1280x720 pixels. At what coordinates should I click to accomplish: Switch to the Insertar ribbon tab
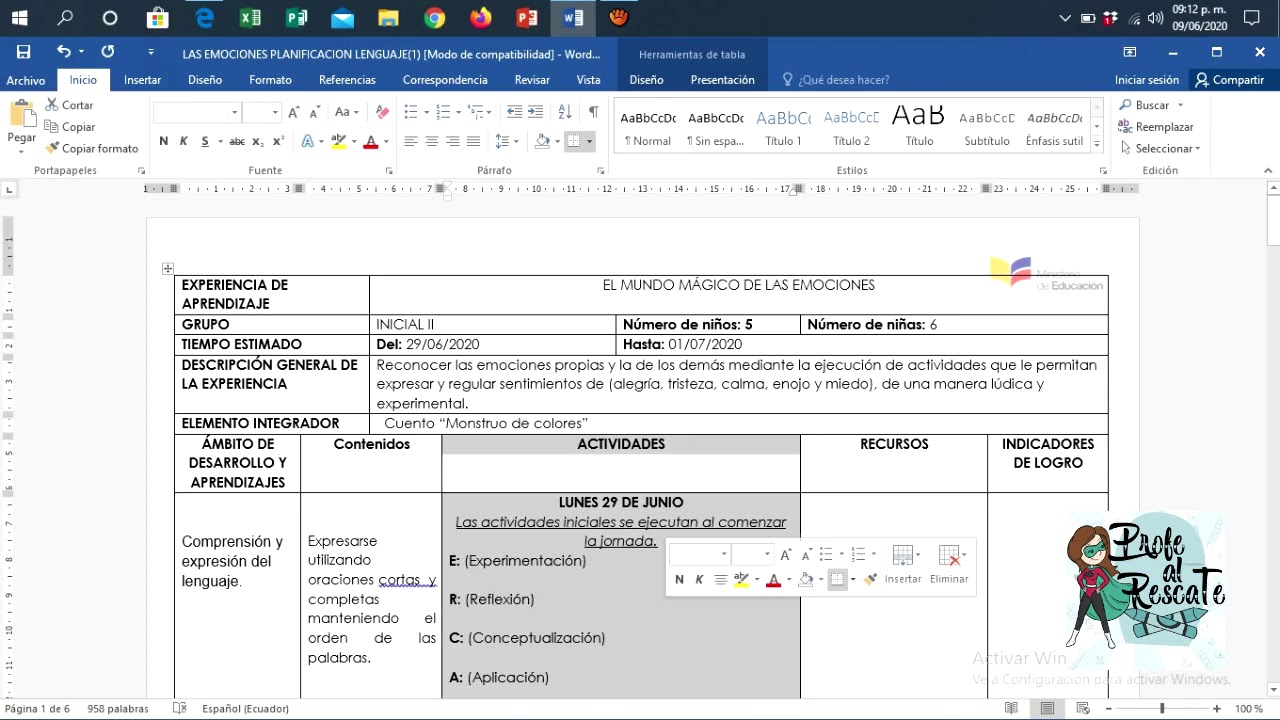click(142, 80)
